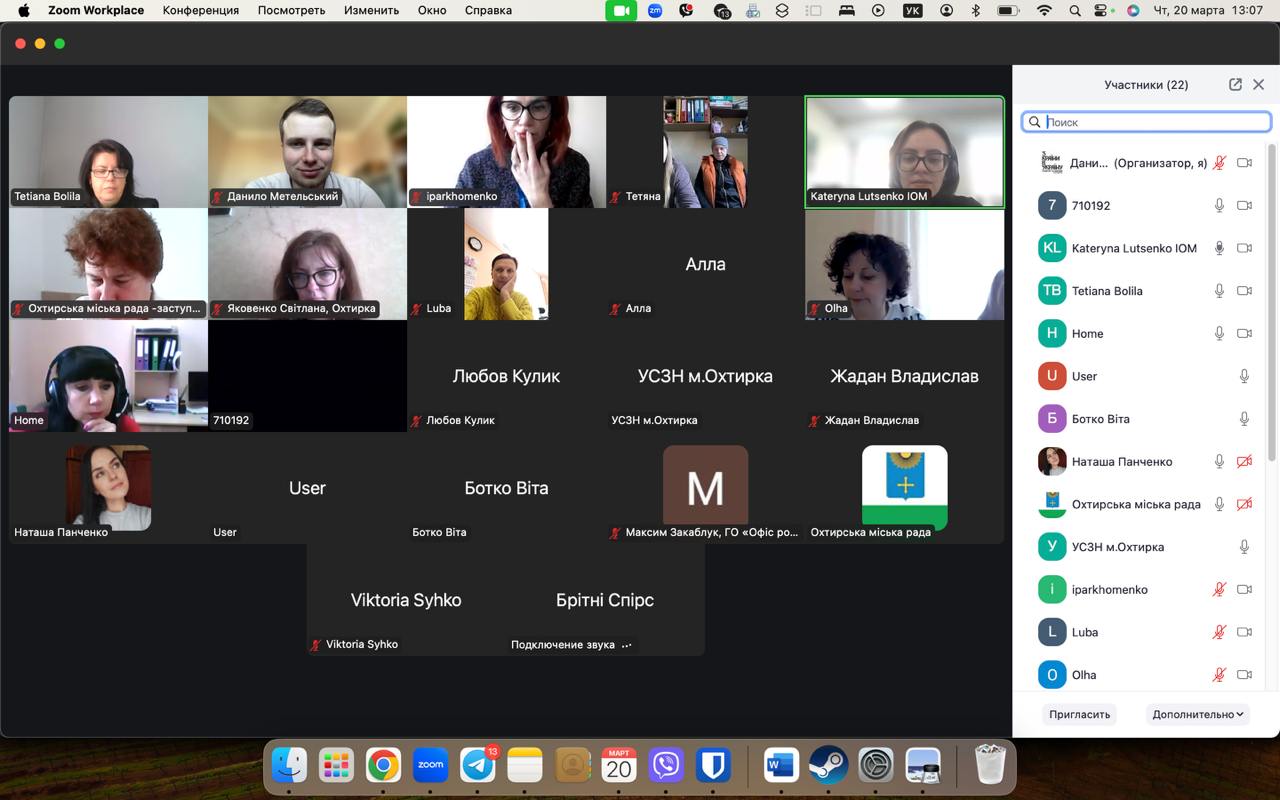Click the participant search field

pyautogui.click(x=1146, y=122)
